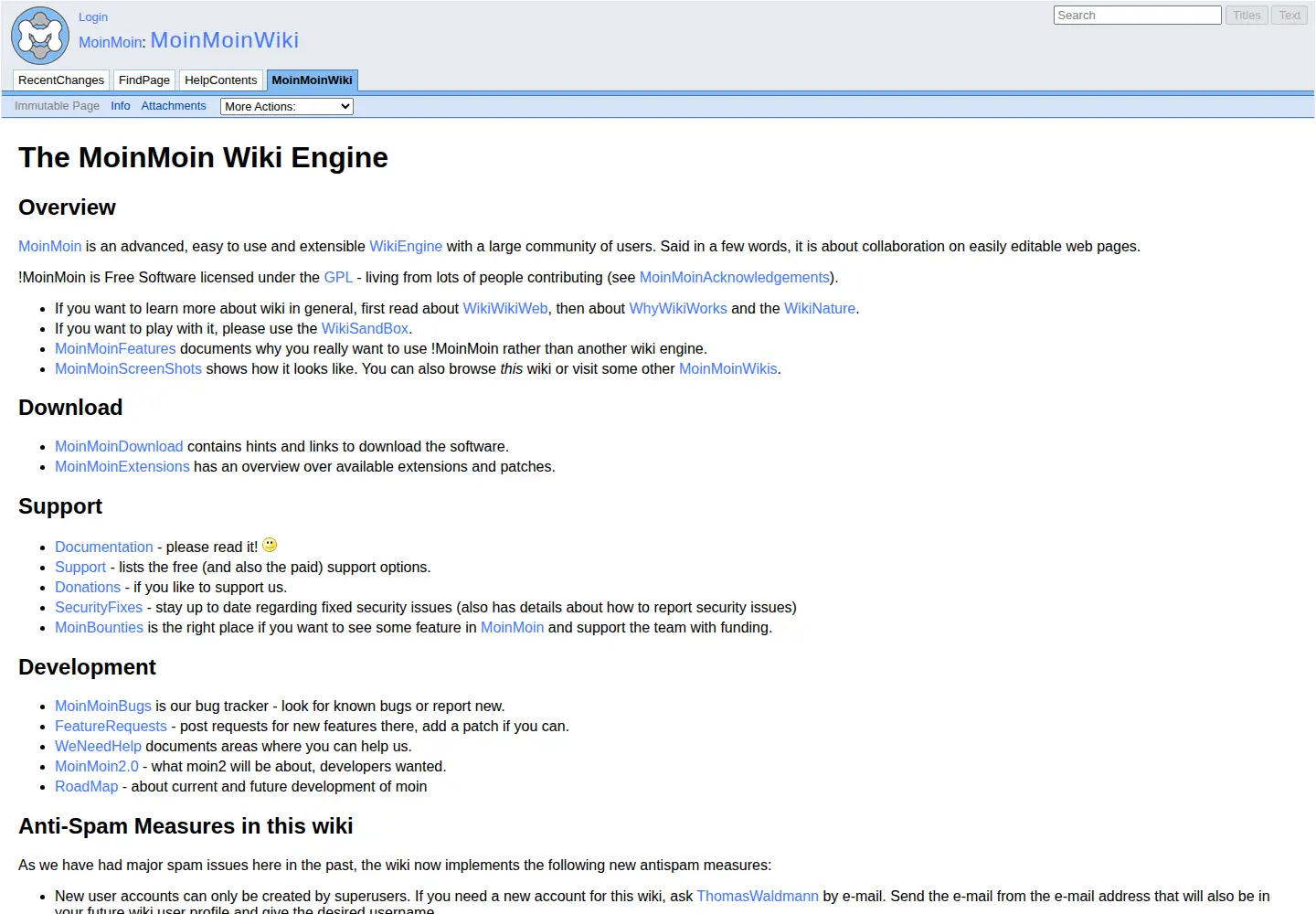Viewport: 1316px width, 914px height.
Task: Open the MoinMoin2.0 link
Action: [x=97, y=766]
